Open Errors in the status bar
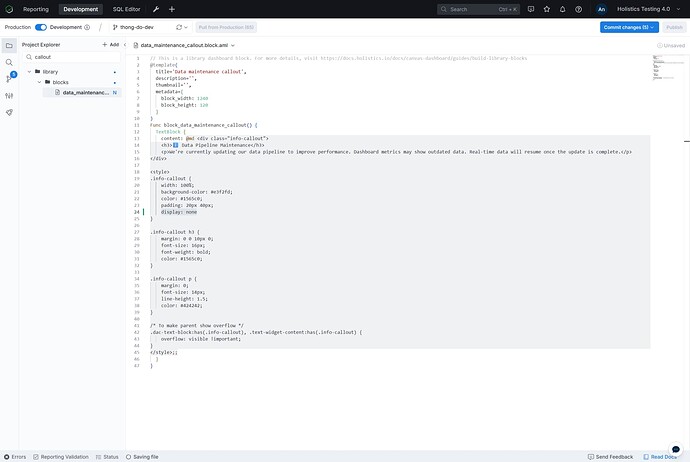Screen dimensions: 690x462 15,457
